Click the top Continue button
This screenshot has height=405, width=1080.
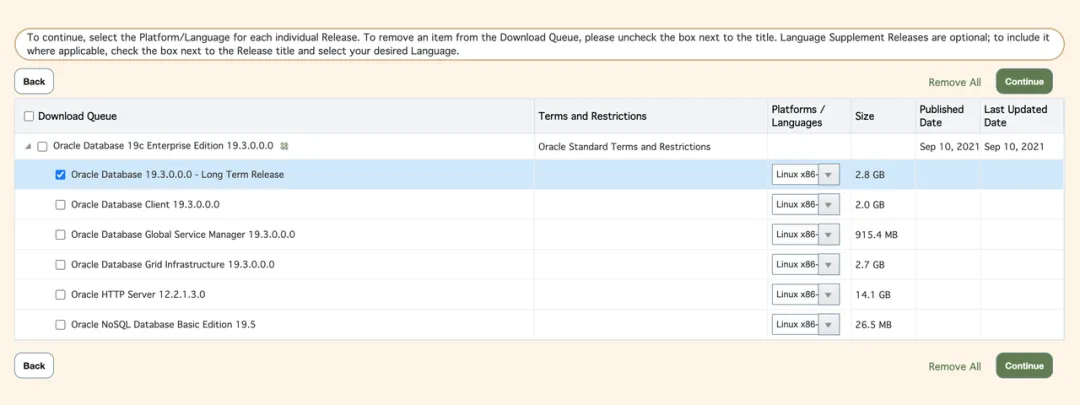coord(1024,81)
